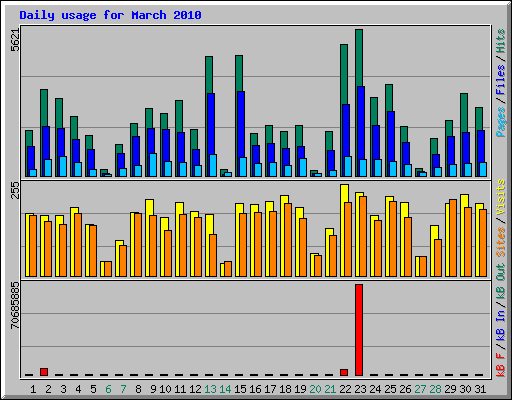Screen dimensions: 512x400
Task: Click day label 1 on the axis
Action: [33, 389]
